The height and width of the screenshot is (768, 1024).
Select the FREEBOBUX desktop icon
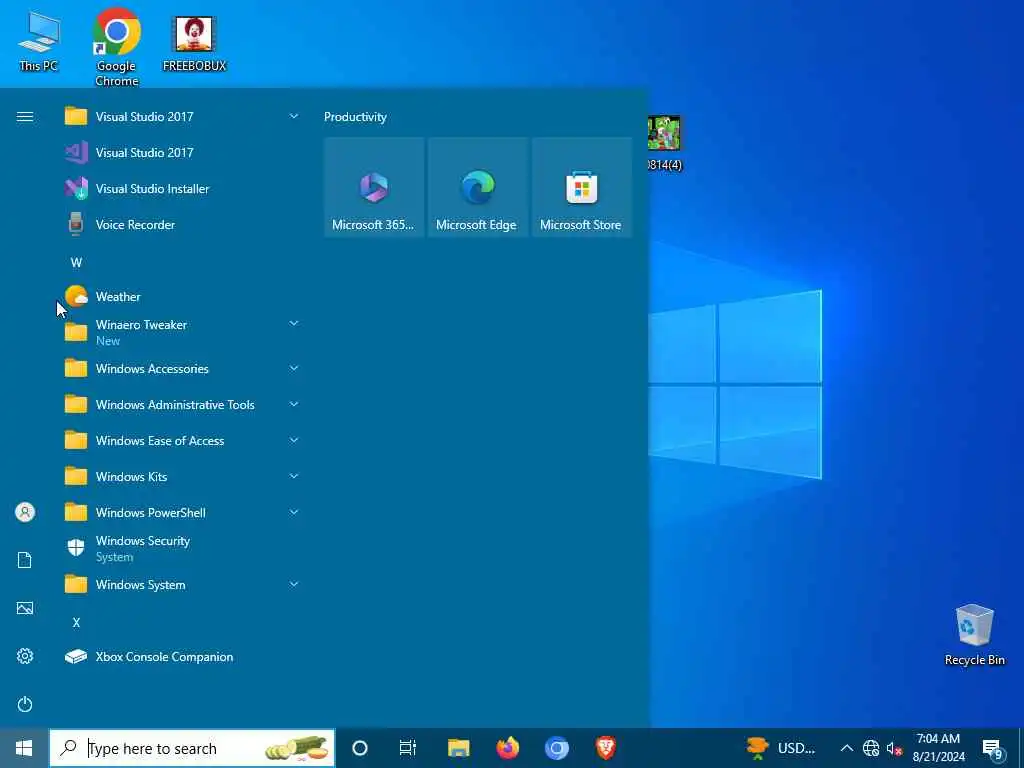[x=194, y=43]
